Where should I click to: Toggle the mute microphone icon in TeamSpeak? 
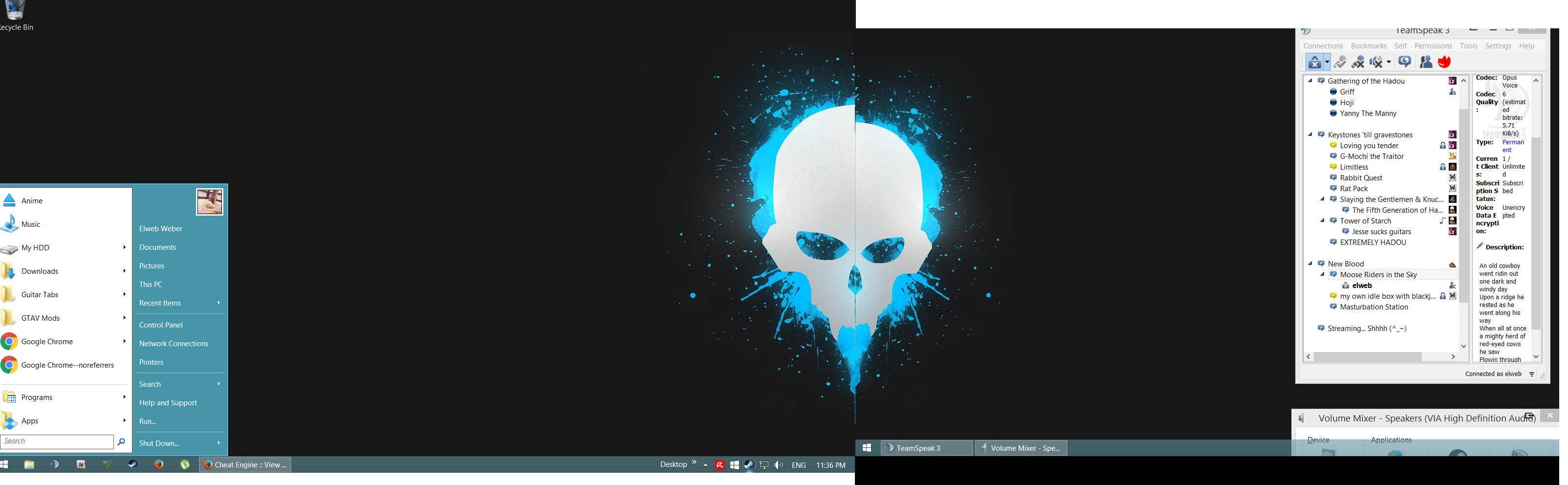pos(1358,62)
